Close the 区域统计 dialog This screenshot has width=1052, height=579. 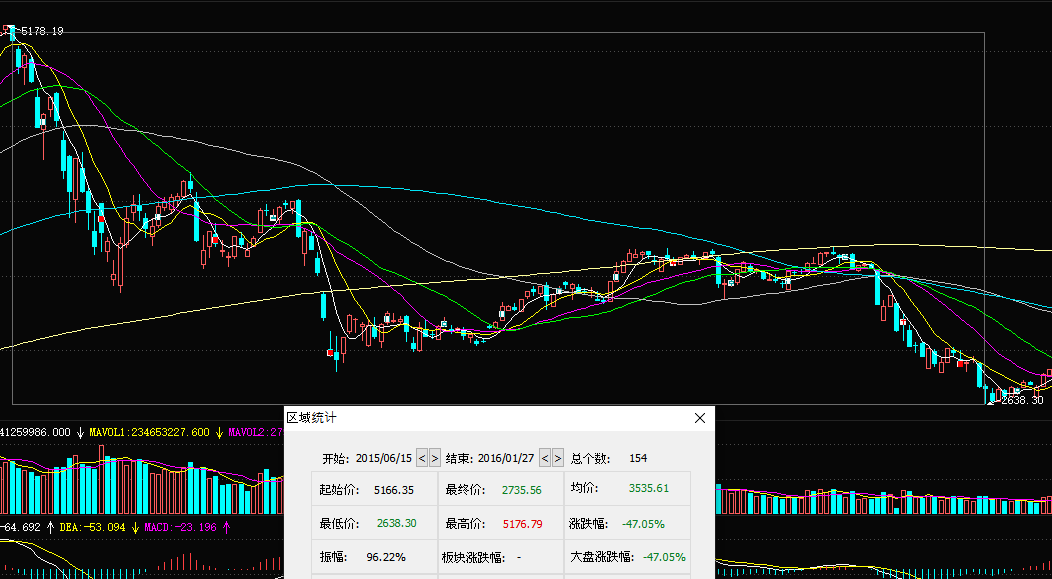pos(700,418)
